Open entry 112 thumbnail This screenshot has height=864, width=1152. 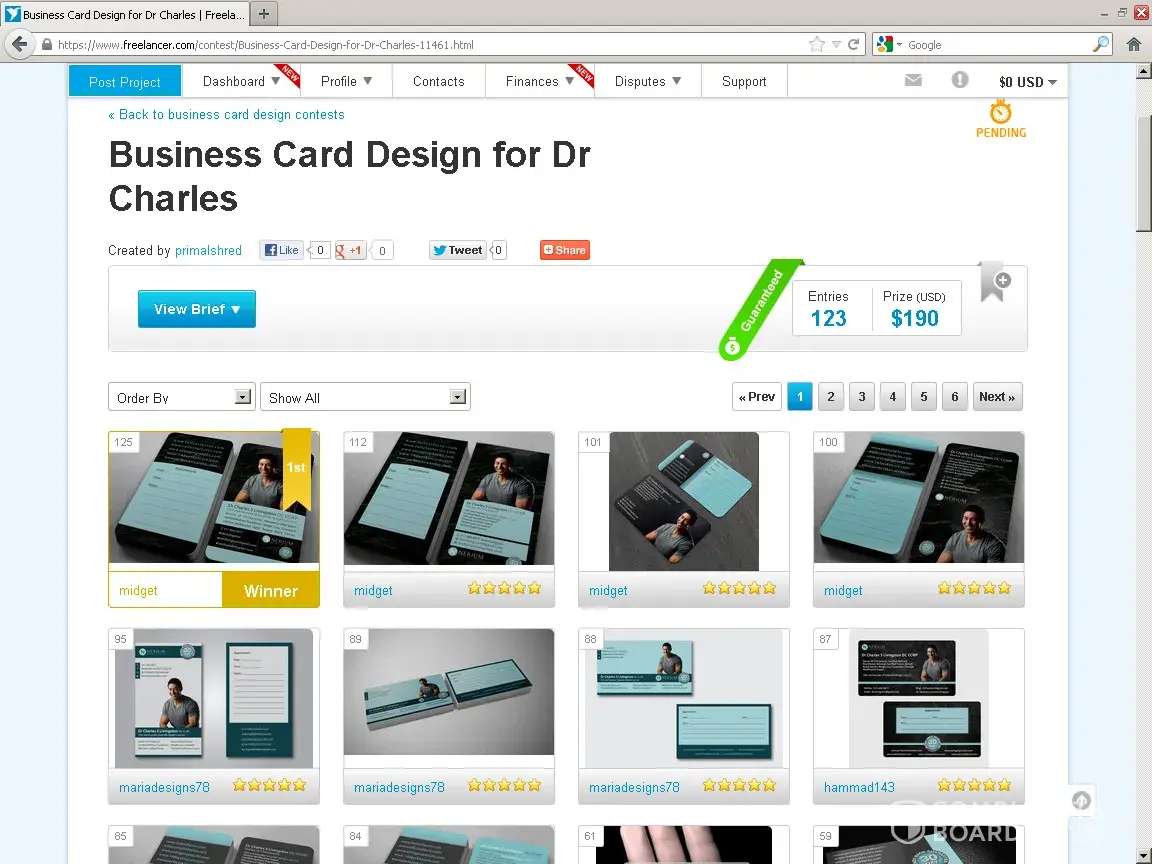click(x=449, y=498)
